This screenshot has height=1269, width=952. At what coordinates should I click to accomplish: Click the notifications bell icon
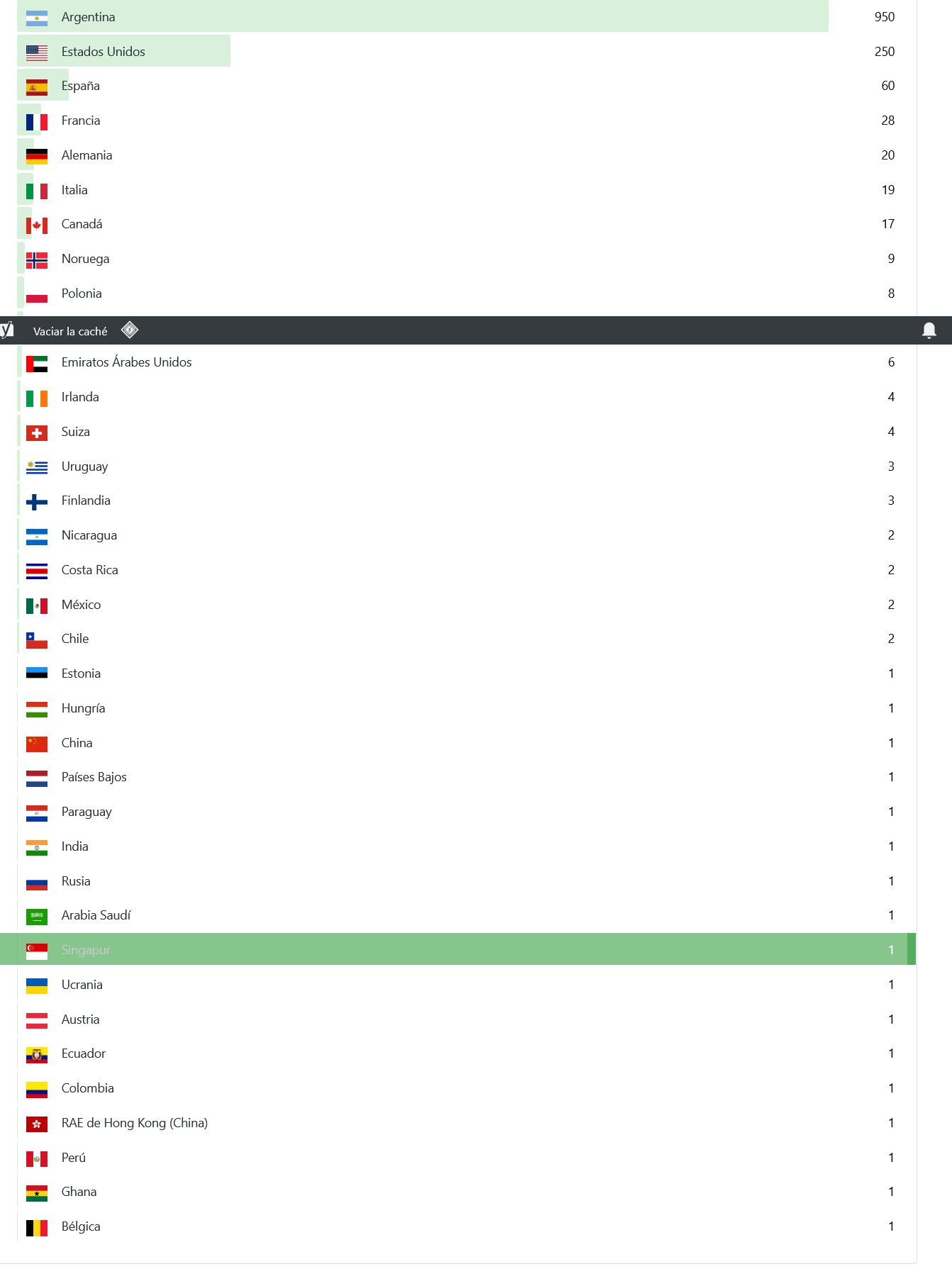(x=929, y=330)
